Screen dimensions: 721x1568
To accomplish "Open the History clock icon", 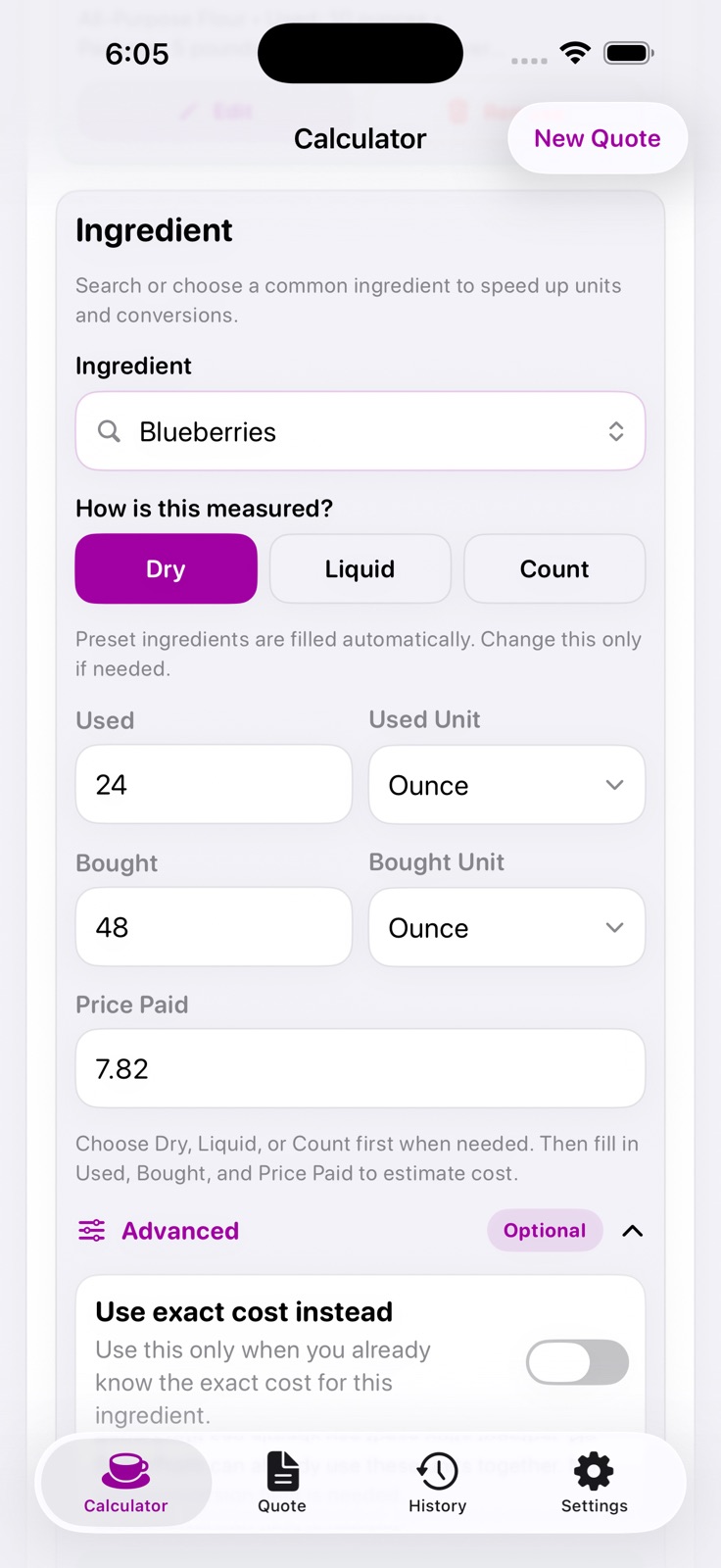I will [x=437, y=1470].
